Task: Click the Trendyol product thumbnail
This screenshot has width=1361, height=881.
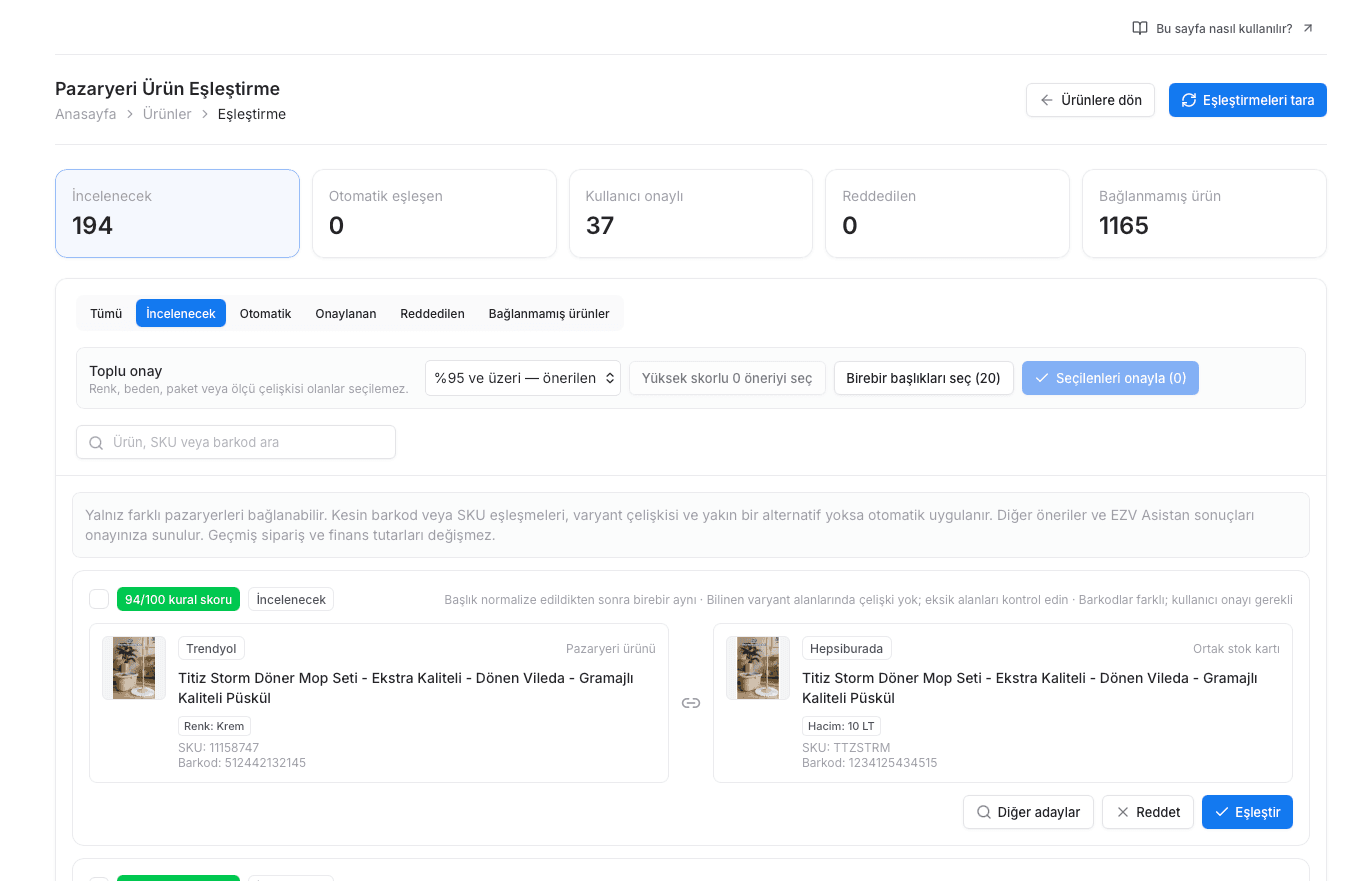Action: pyautogui.click(x=134, y=668)
